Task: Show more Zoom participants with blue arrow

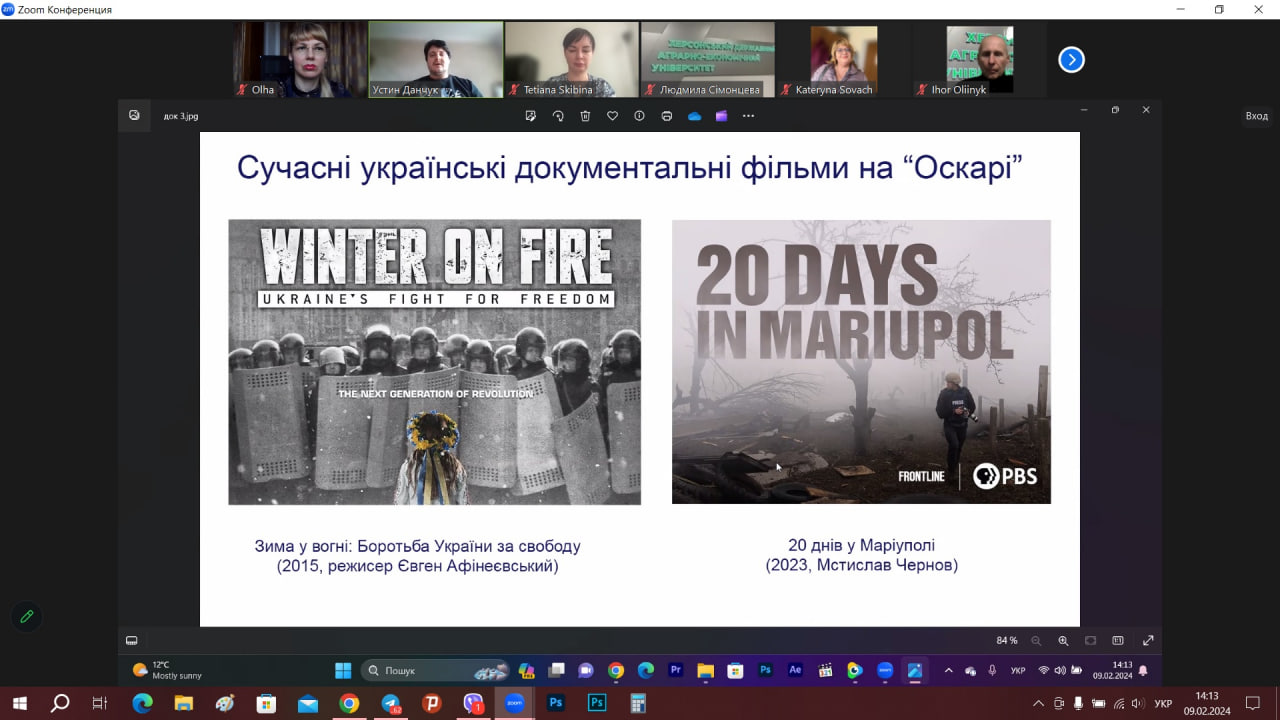Action: pyautogui.click(x=1071, y=60)
